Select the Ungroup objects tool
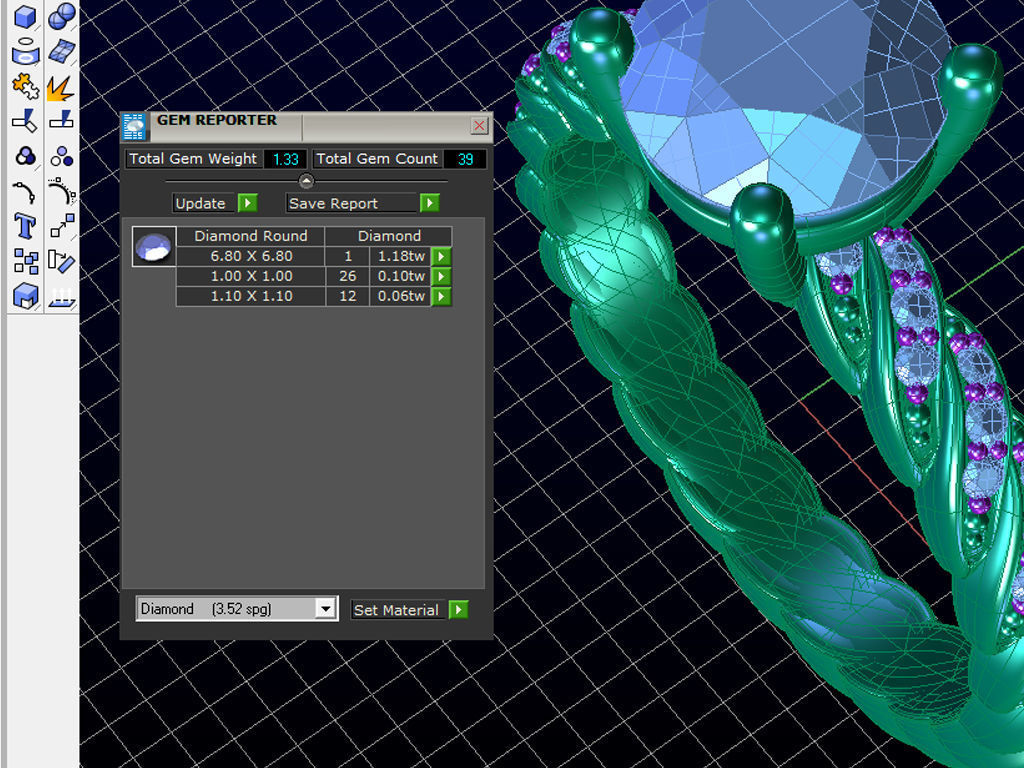1024x768 pixels. [61, 157]
